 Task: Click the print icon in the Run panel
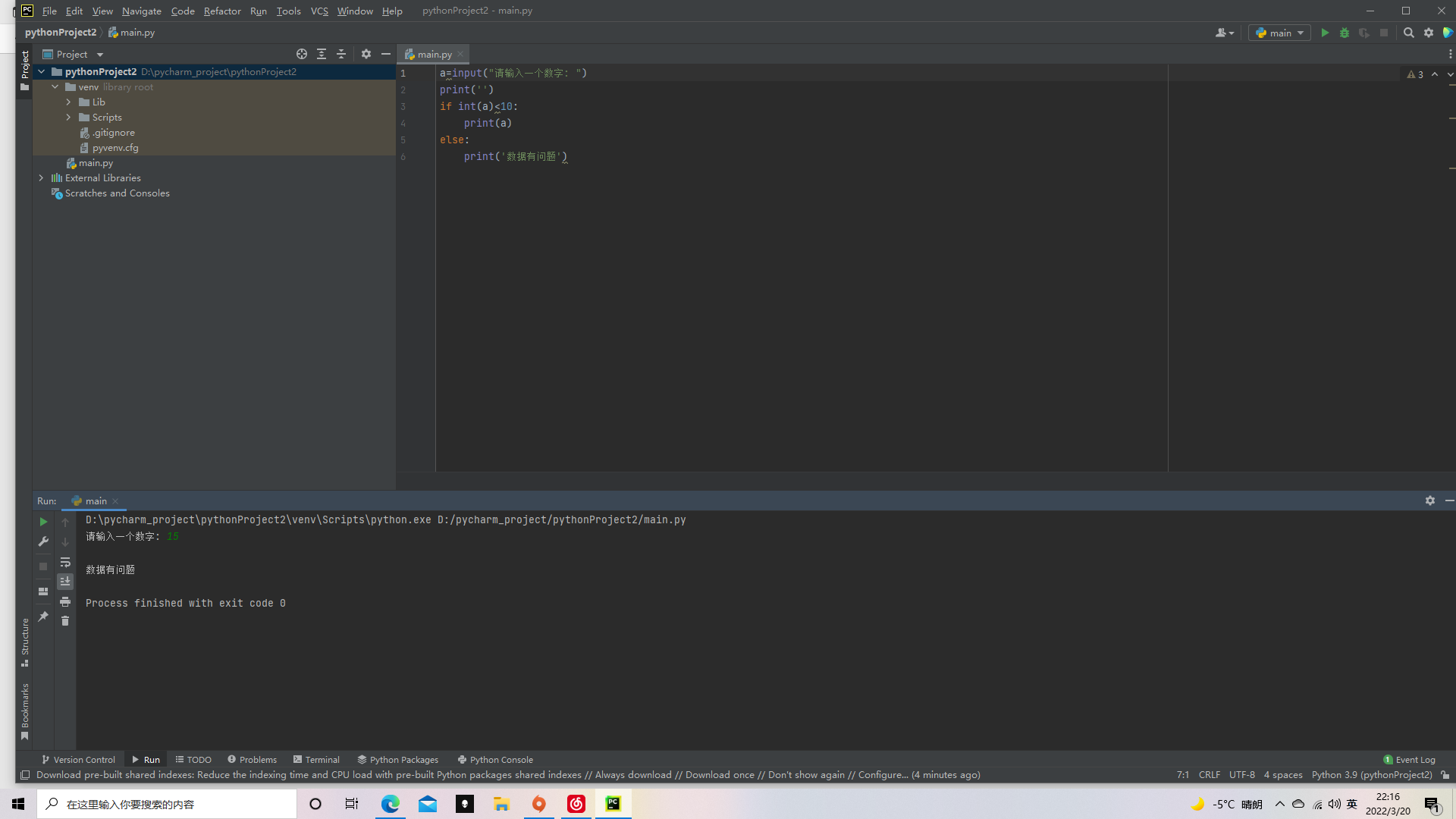pos(65,601)
